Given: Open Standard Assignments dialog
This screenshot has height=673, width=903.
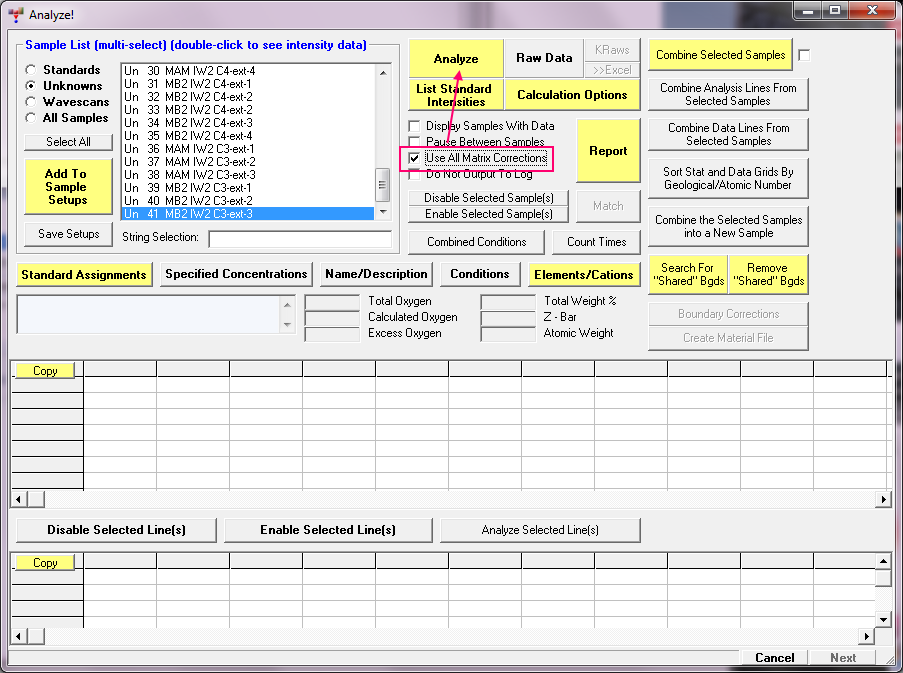Looking at the screenshot, I should point(84,274).
